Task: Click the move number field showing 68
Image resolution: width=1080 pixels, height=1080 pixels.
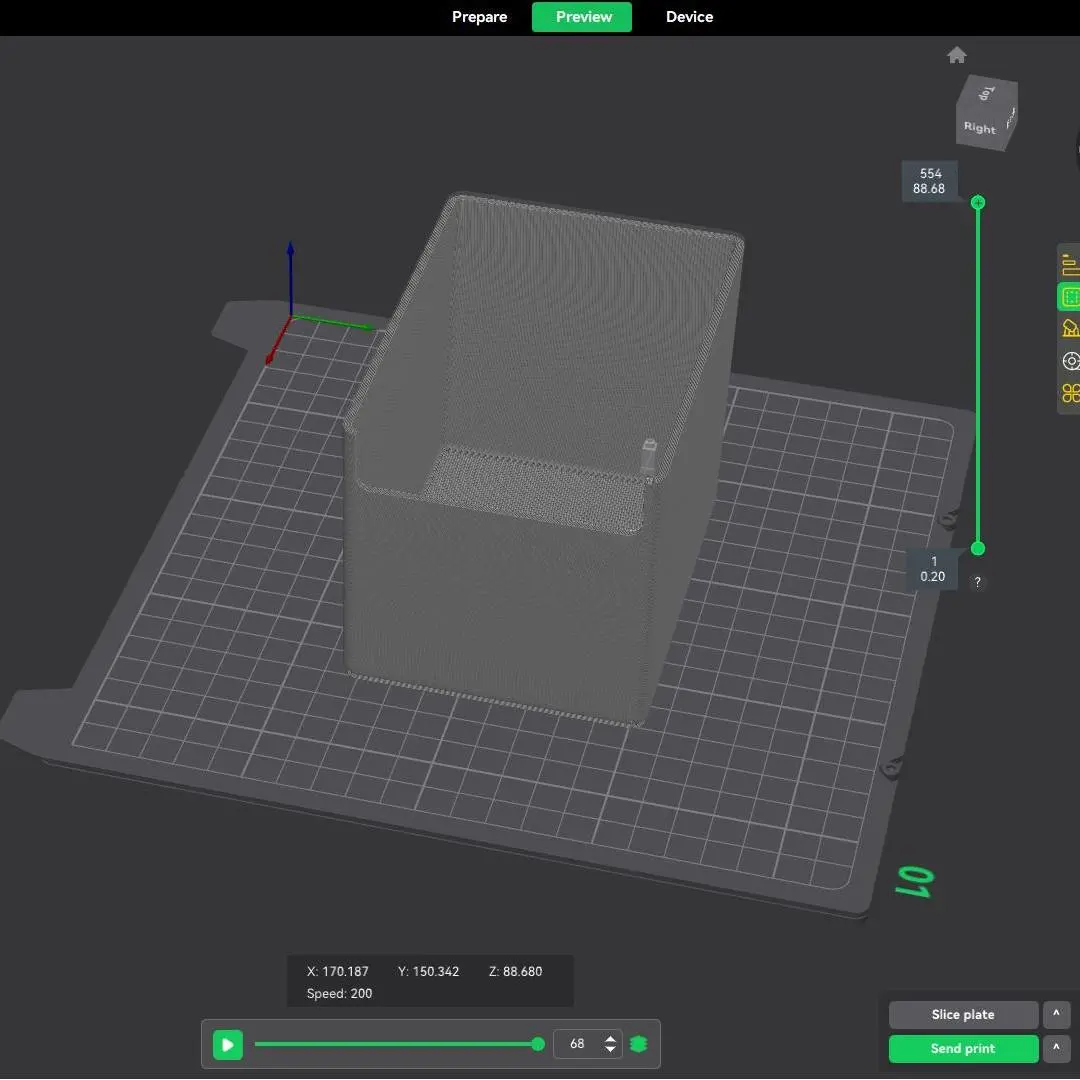Action: [x=579, y=1044]
